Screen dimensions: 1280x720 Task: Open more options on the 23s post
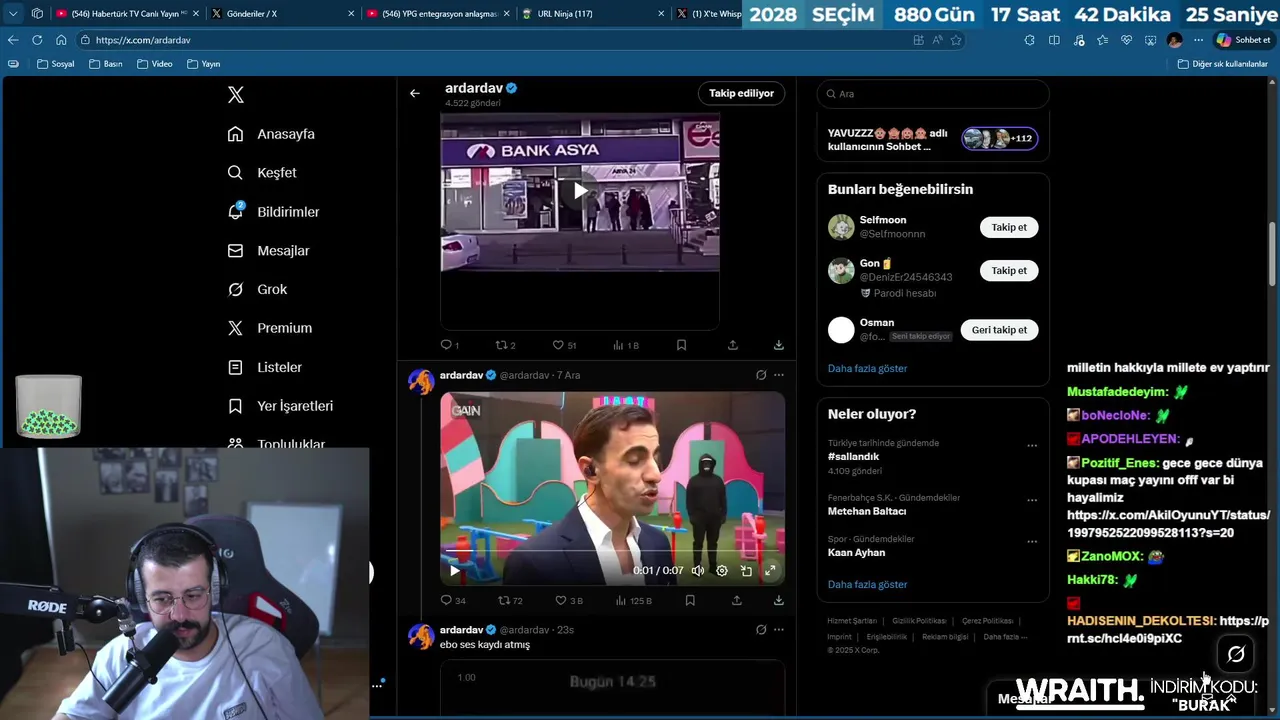tap(779, 630)
